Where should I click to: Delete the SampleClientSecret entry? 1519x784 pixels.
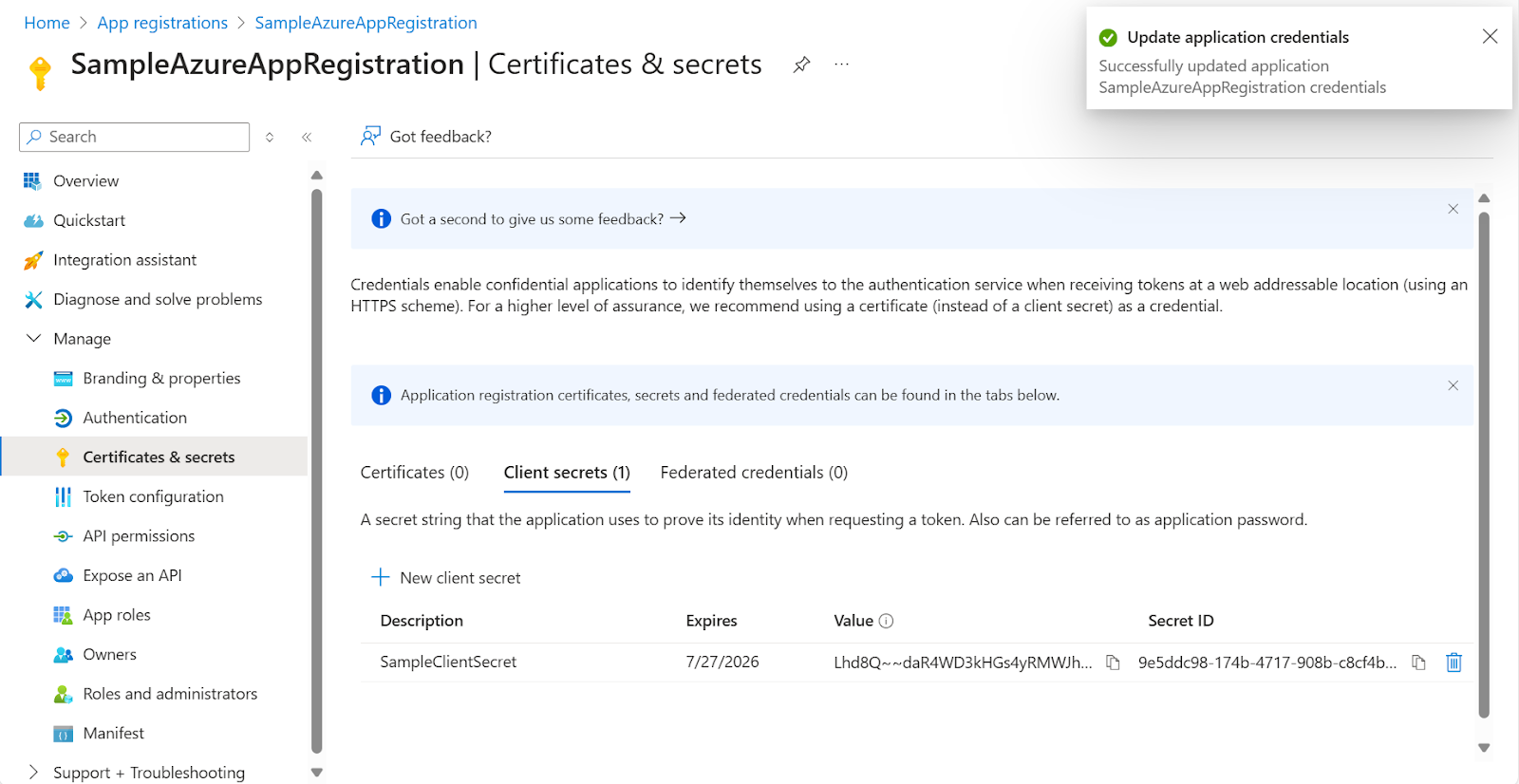1453,663
